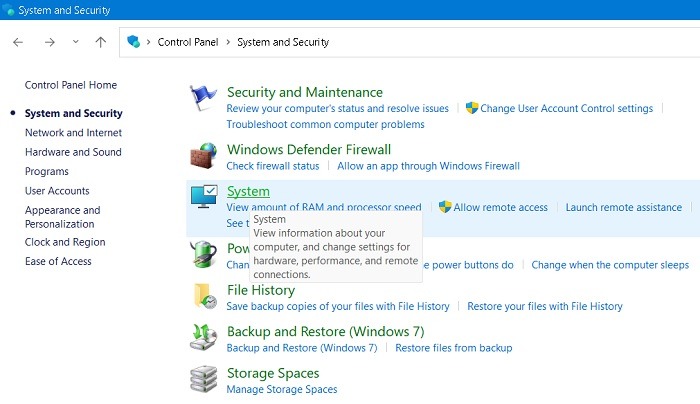Click the Security and Maintenance flag icon
Viewport: 700px width, 404px height.
pos(204,99)
